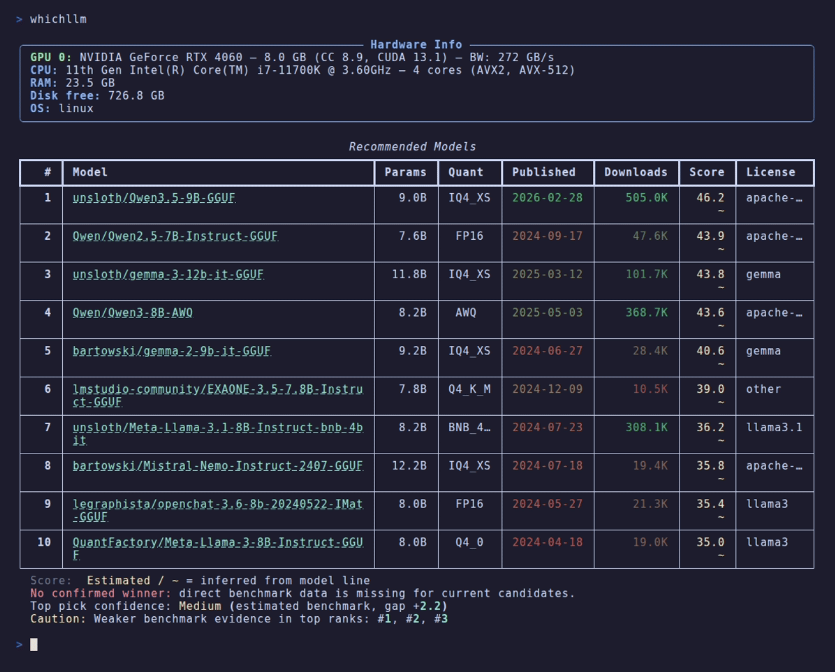Open the bartowski/gemma-2-9b-it-GGUF link

coord(171,351)
